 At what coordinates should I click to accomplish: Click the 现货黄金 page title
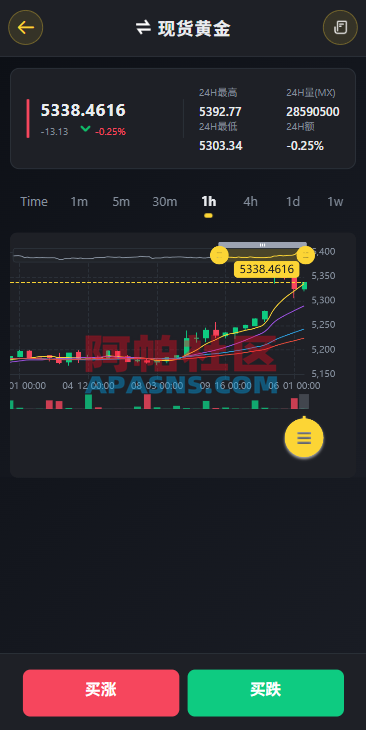194,28
